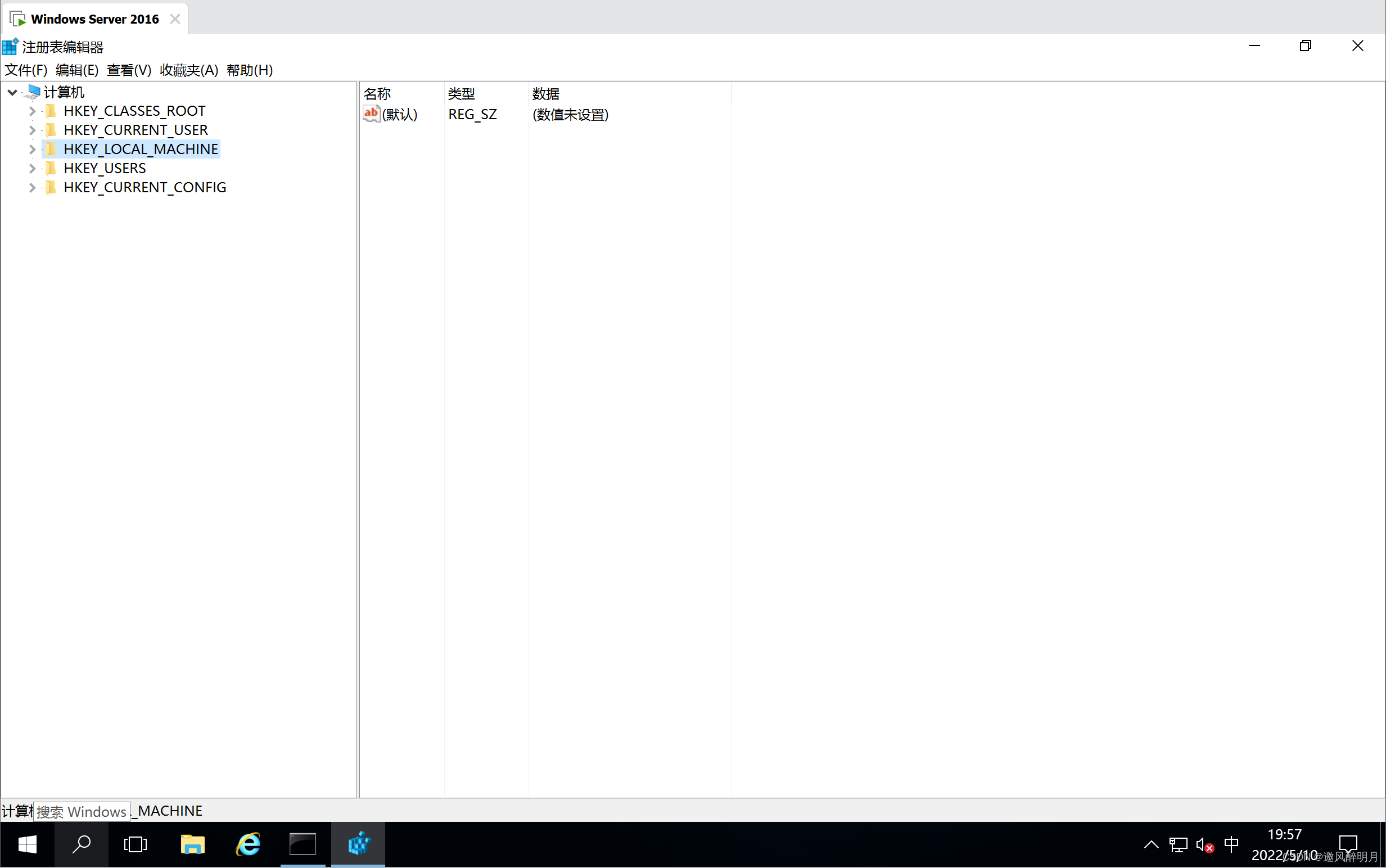Click the 注册表编辑器 application icon

point(11,45)
